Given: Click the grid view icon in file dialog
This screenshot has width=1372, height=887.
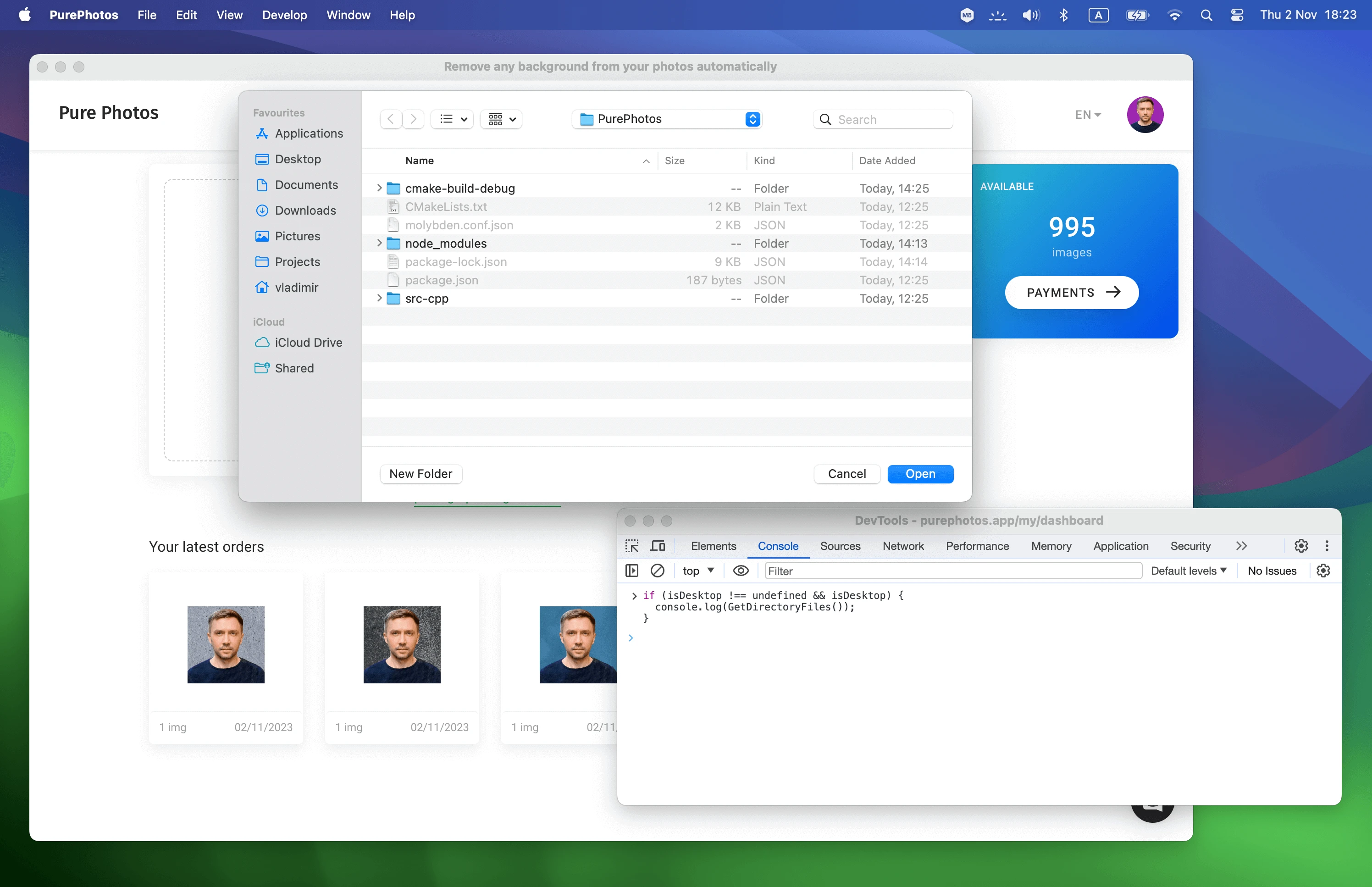Looking at the screenshot, I should (498, 118).
